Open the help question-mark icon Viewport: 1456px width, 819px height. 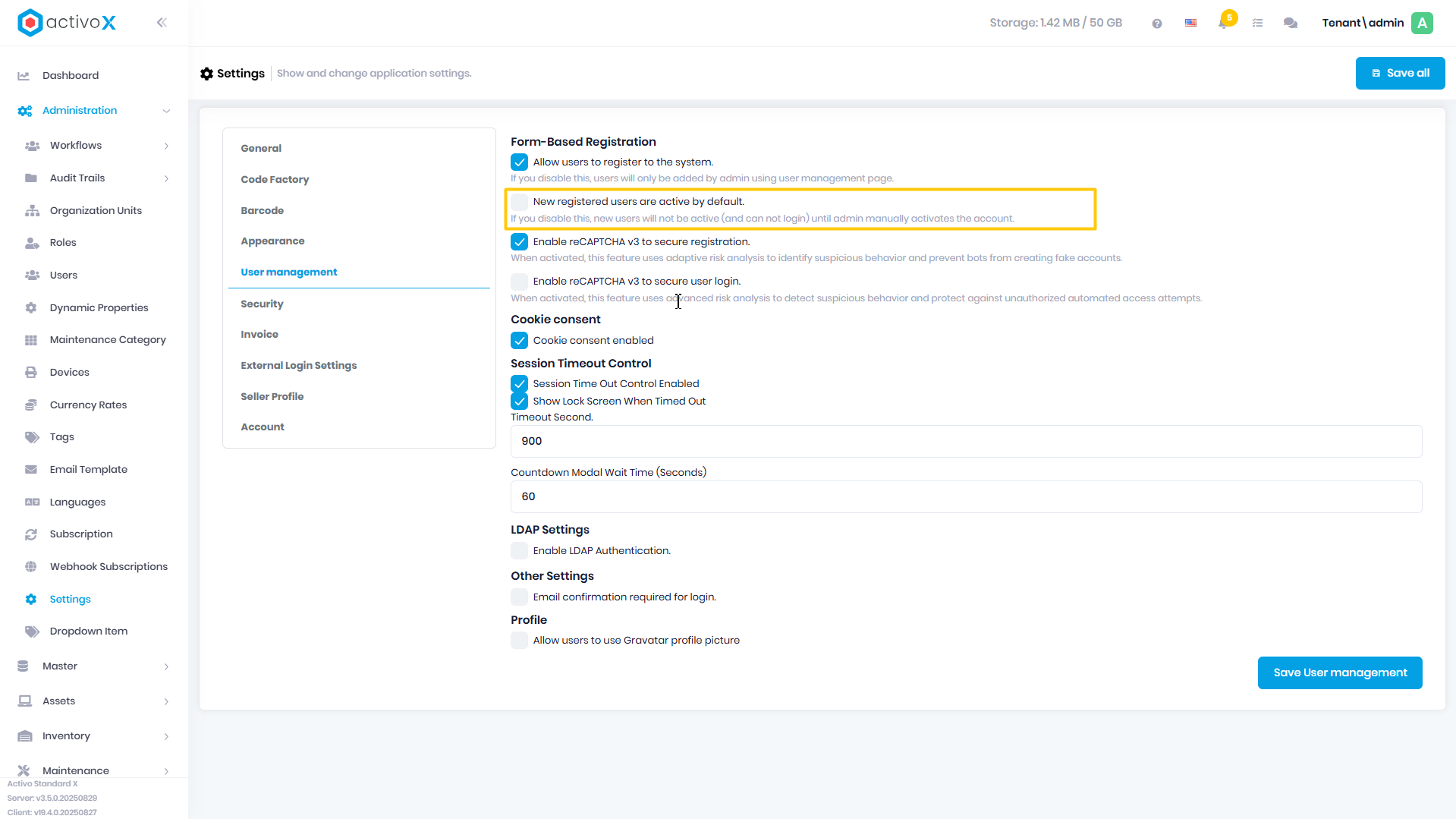click(1156, 24)
